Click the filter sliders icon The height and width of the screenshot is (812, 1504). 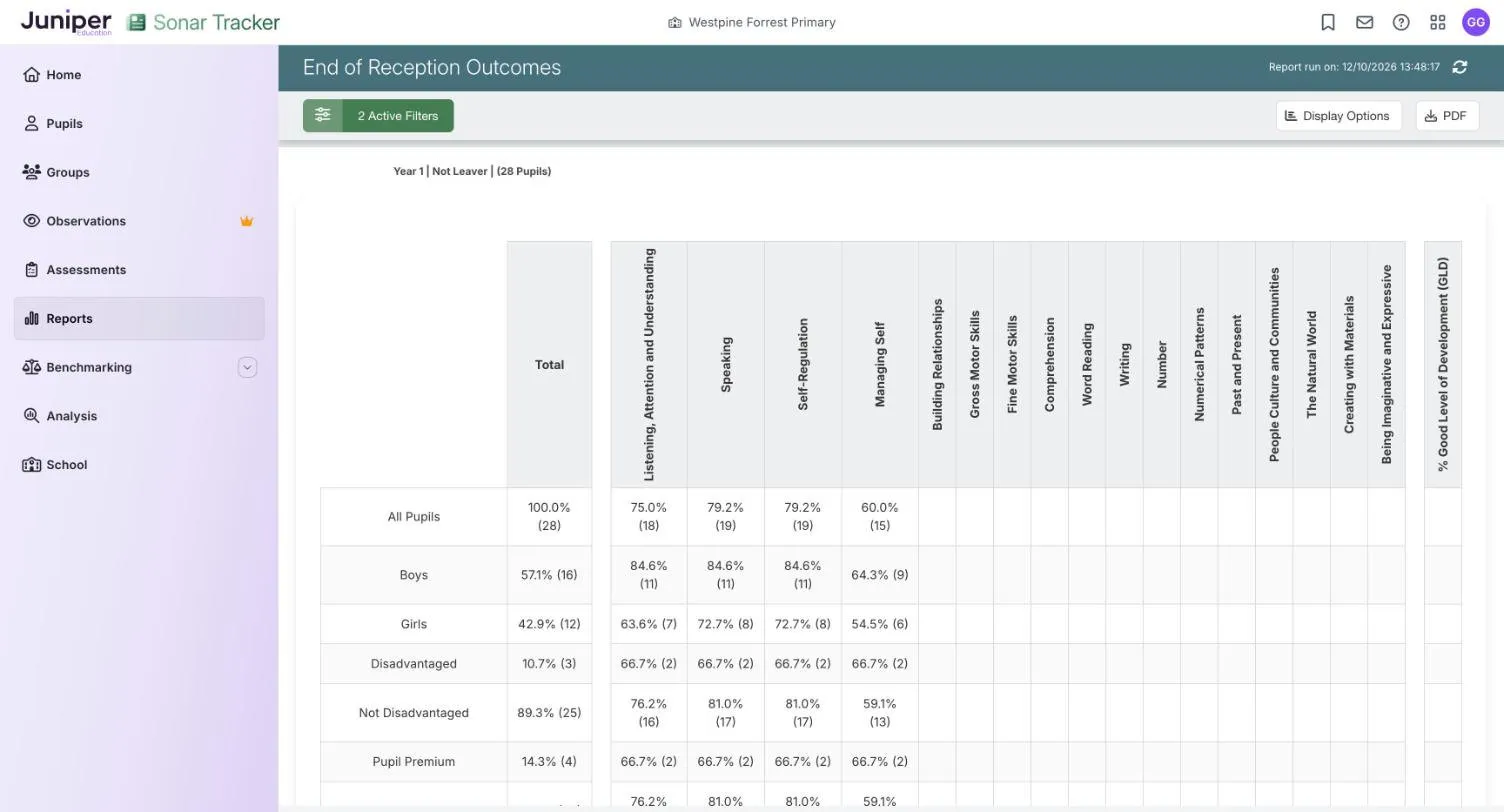pos(322,115)
